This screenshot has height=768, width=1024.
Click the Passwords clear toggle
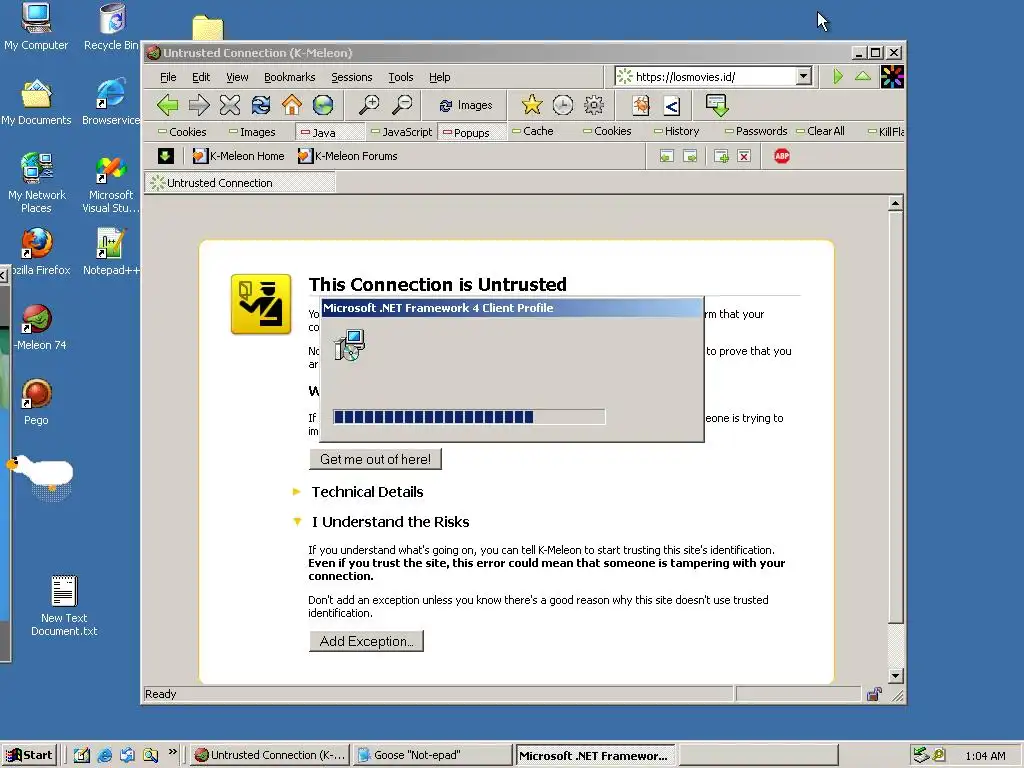pos(756,131)
